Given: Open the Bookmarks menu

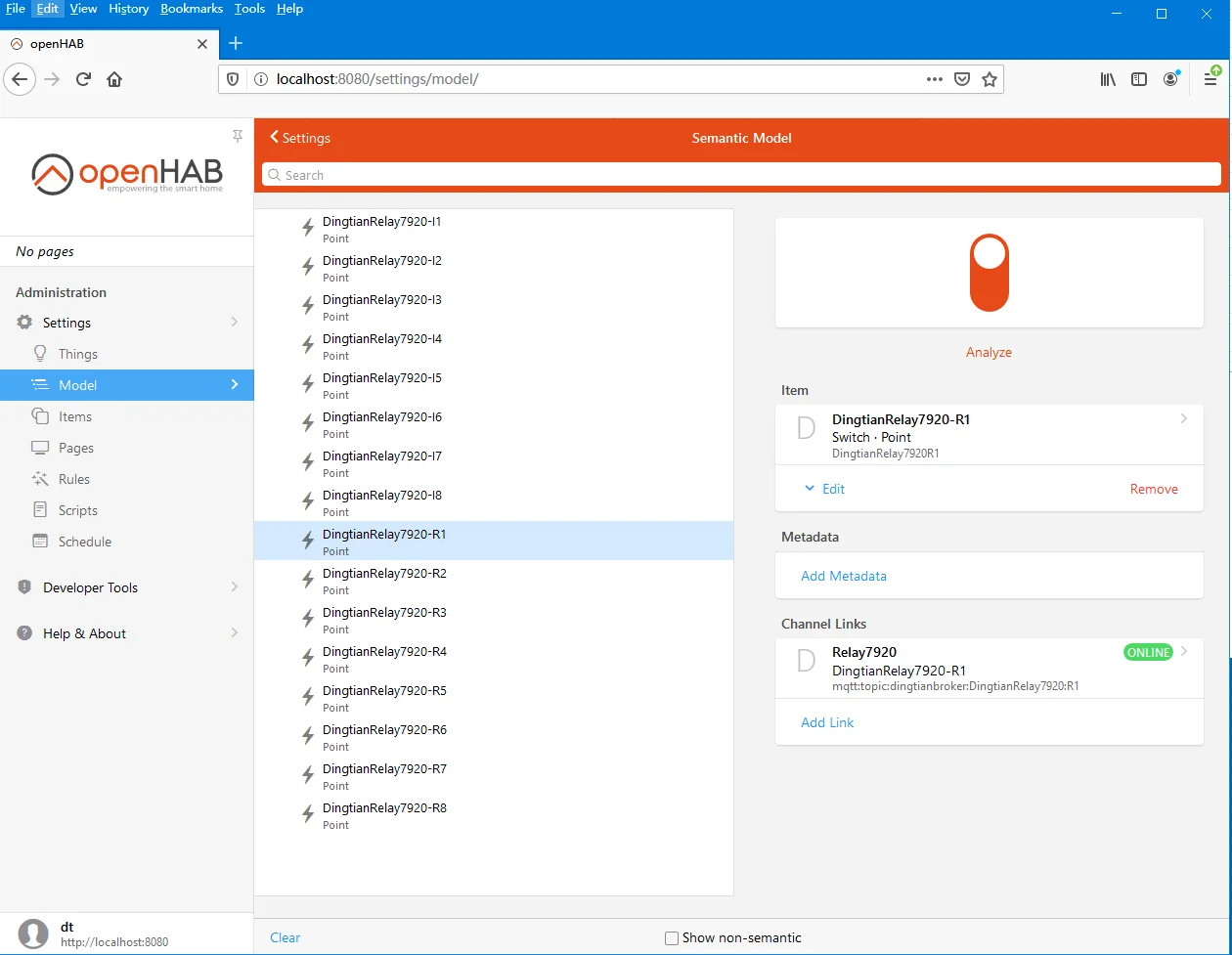Looking at the screenshot, I should (x=191, y=9).
